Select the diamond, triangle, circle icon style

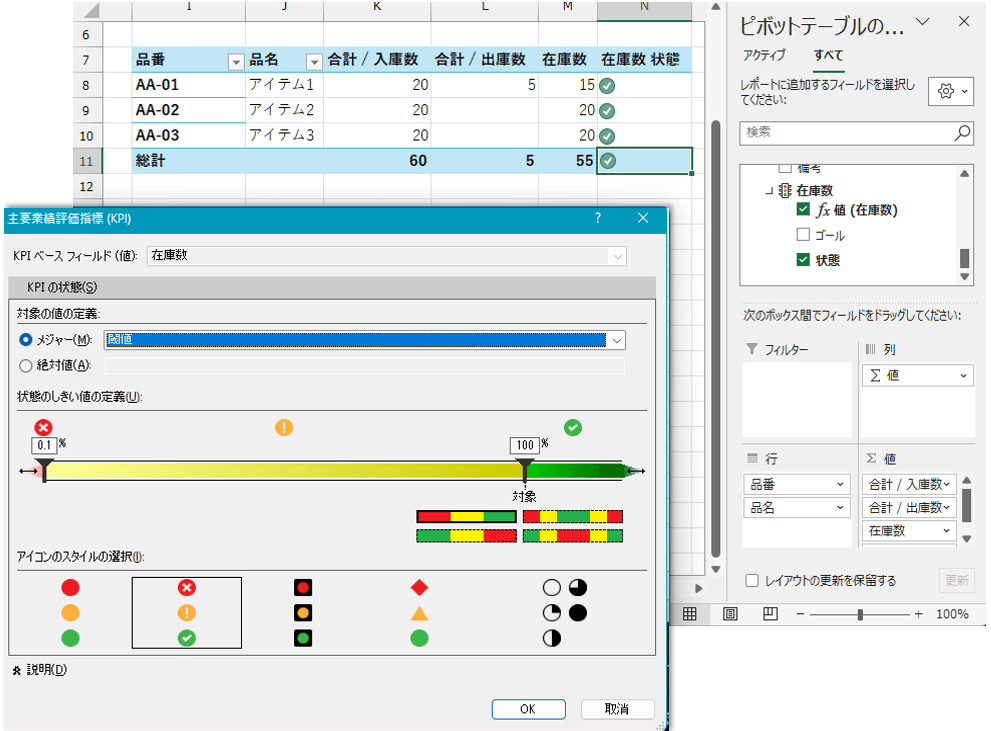[419, 613]
